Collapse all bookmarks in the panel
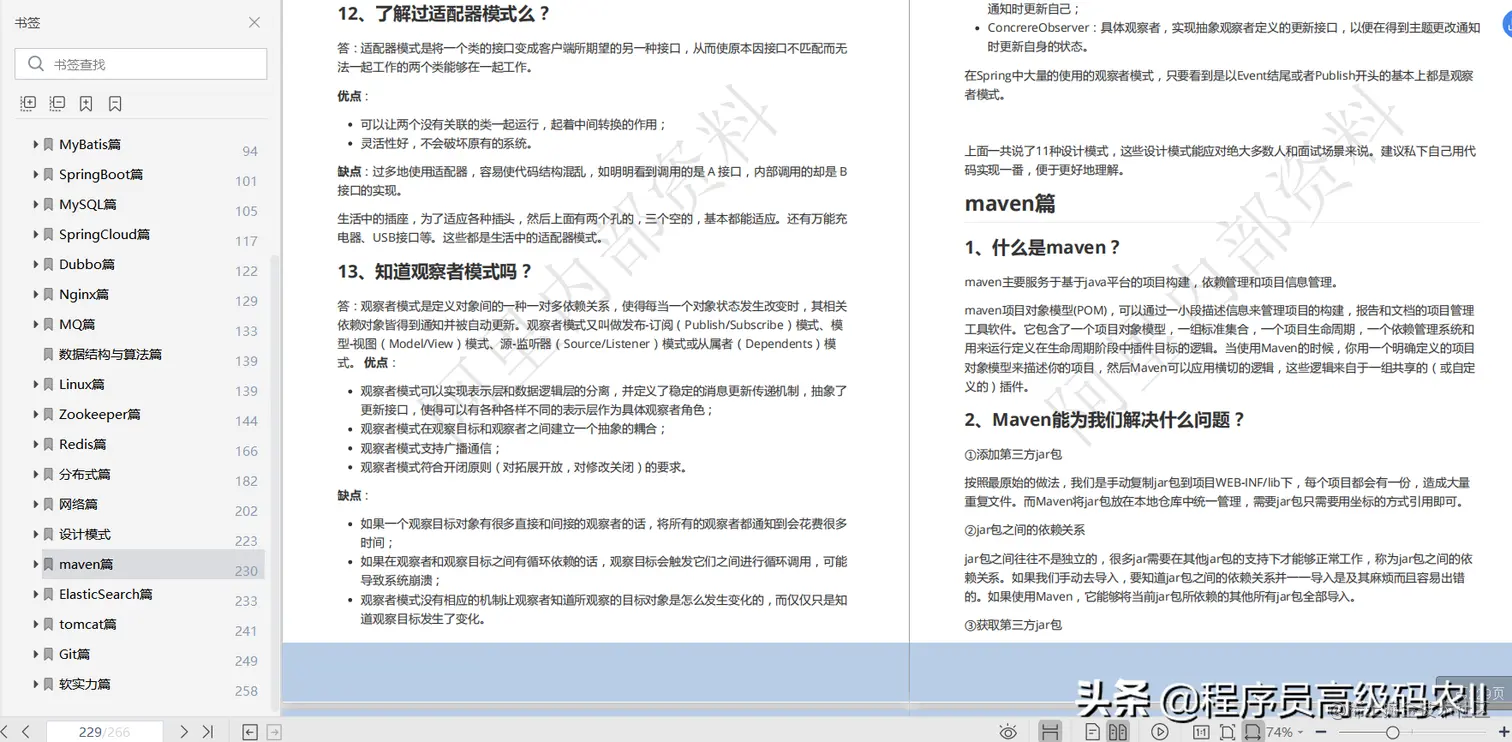1512x742 pixels. click(57, 103)
